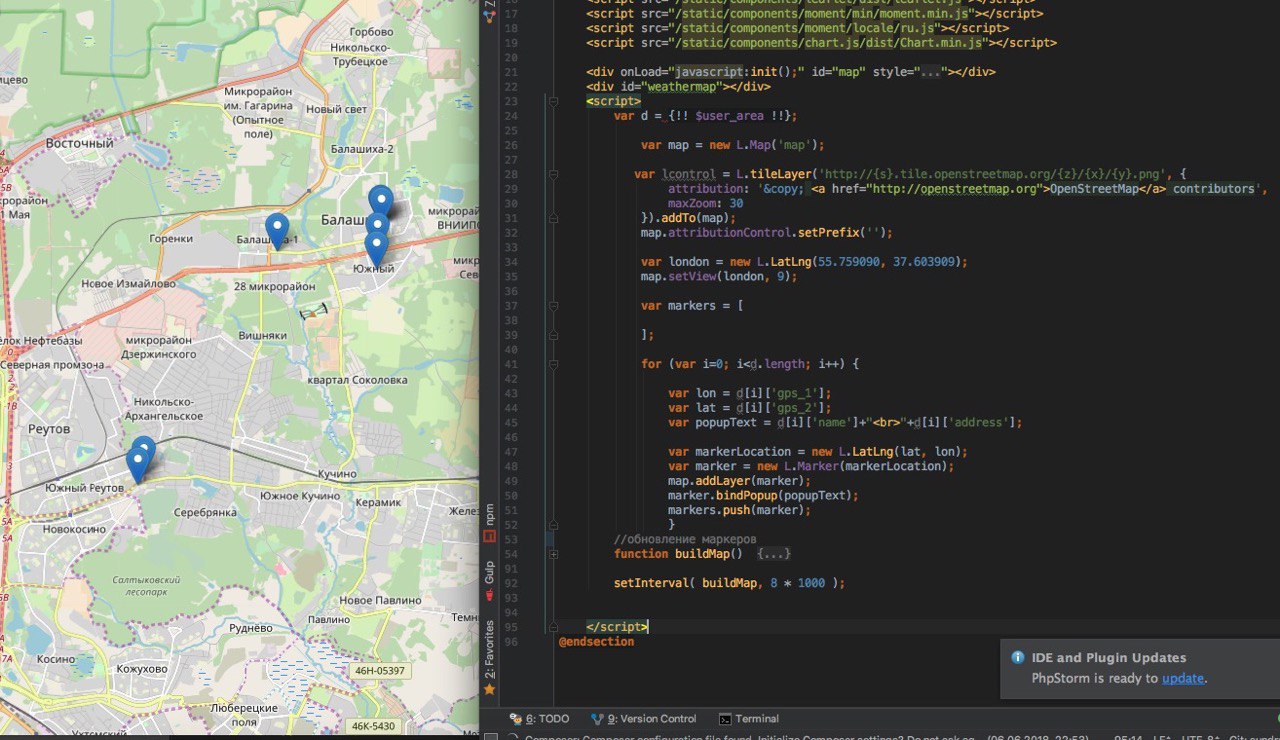Screen dimensions: 1280x740
Task: Expand the folded buildMap function at line 54
Action: pyautogui.click(x=553, y=553)
